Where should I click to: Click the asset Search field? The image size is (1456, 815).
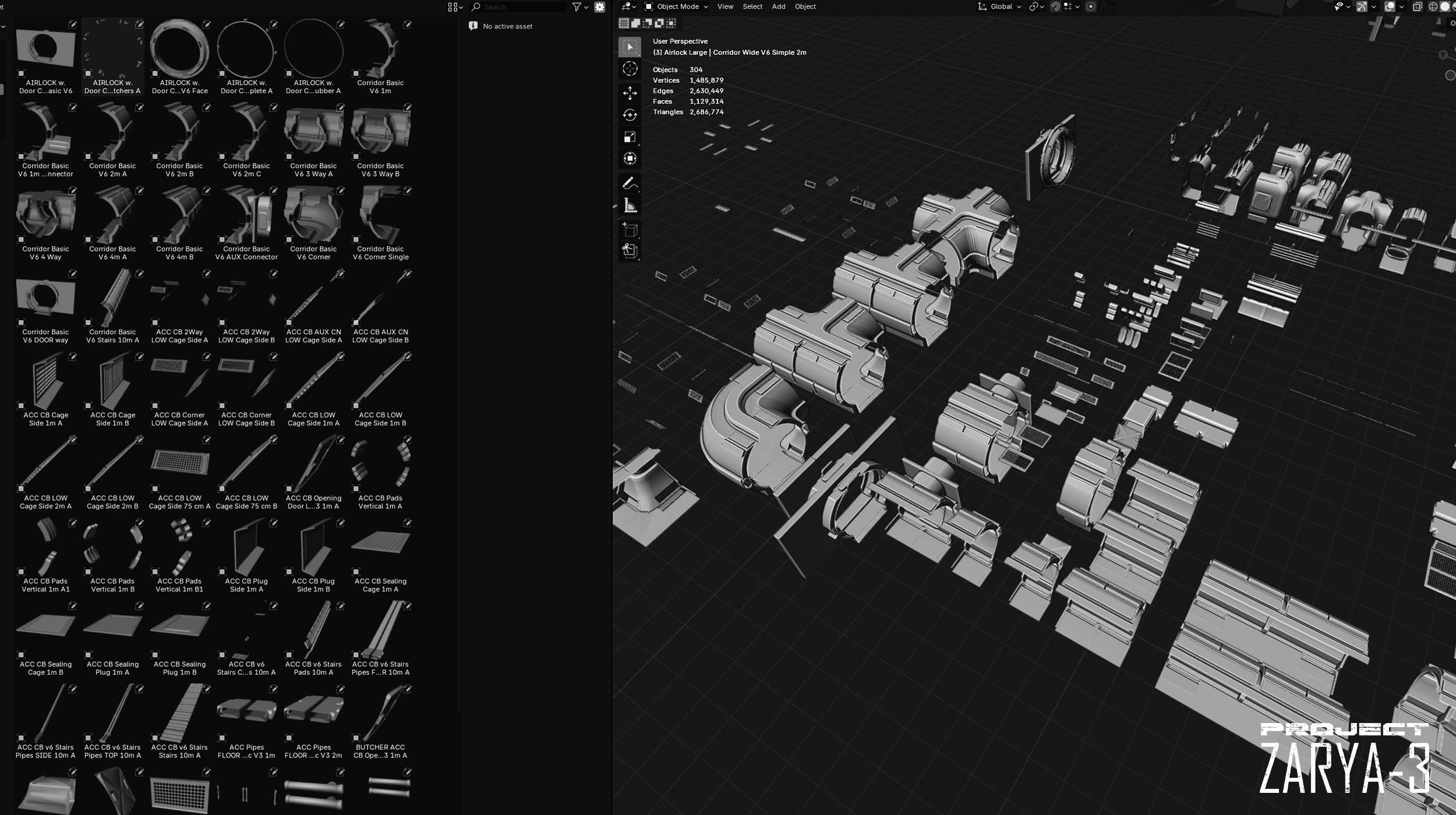coord(518,7)
